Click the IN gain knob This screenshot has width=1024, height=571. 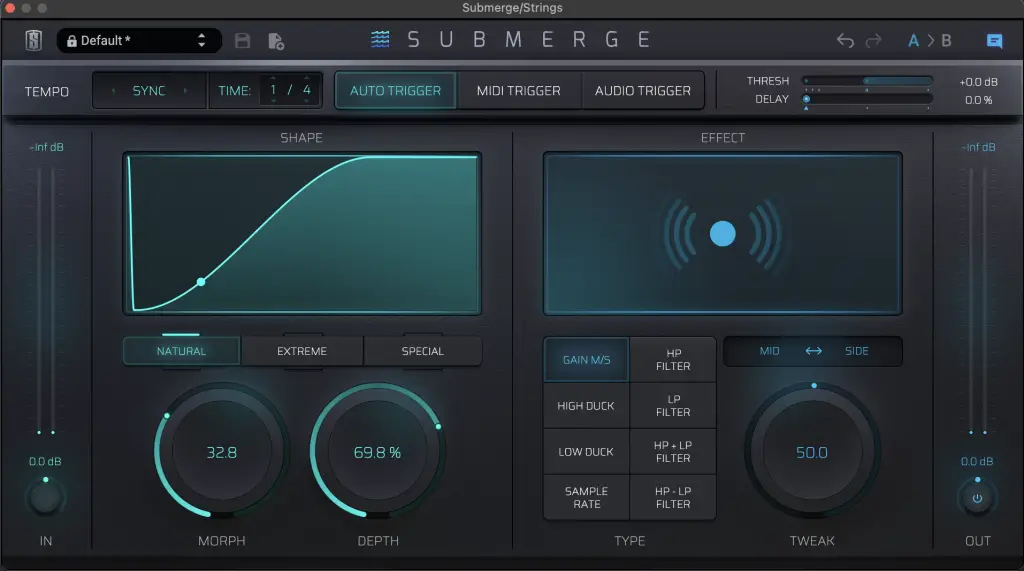46,498
